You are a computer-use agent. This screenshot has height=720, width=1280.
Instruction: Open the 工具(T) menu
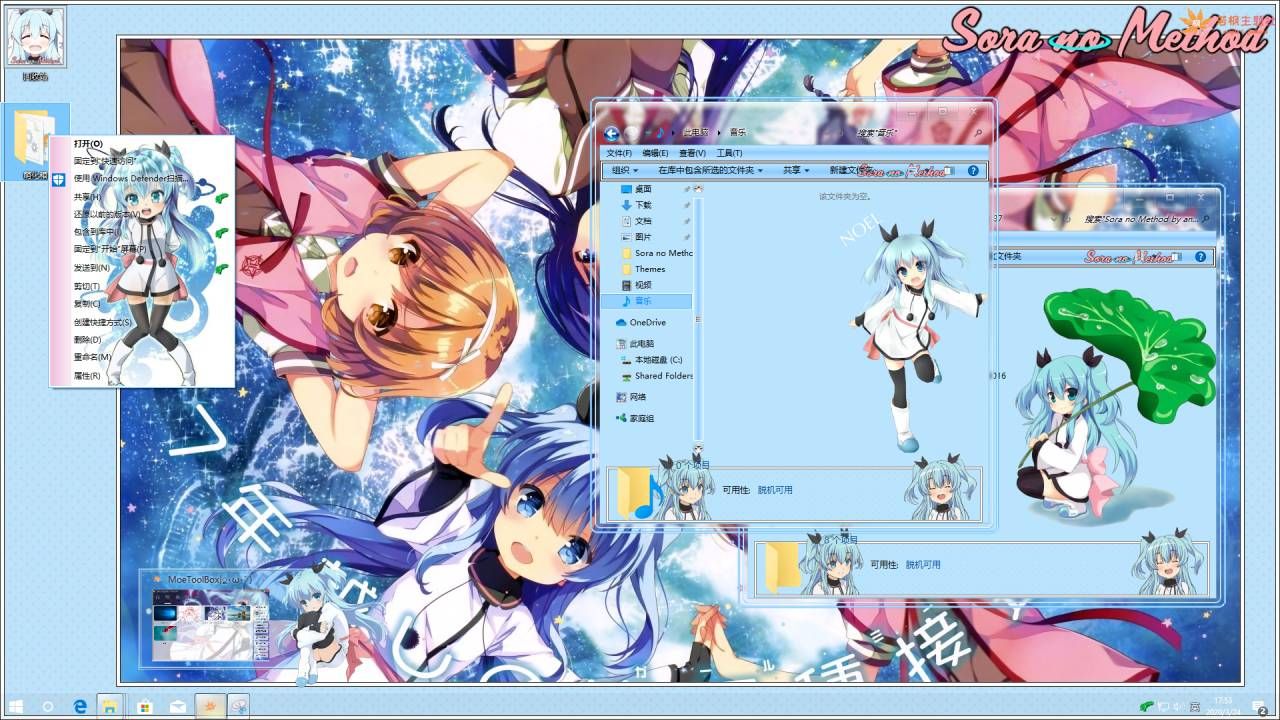[x=729, y=153]
